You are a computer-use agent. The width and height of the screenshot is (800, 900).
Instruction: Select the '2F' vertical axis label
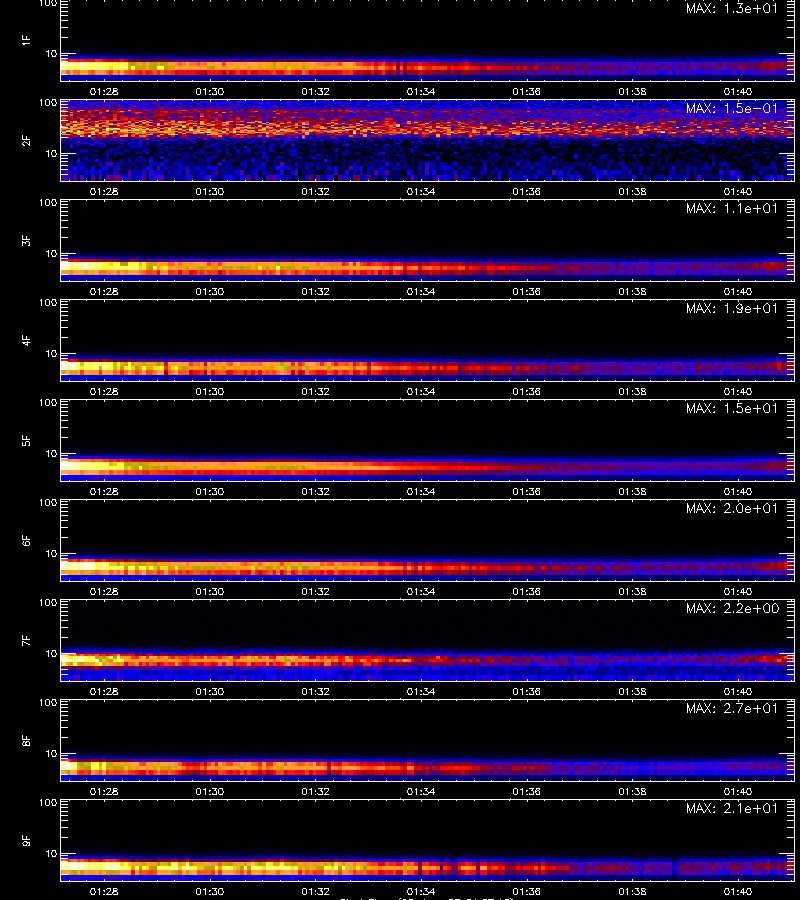coord(26,140)
